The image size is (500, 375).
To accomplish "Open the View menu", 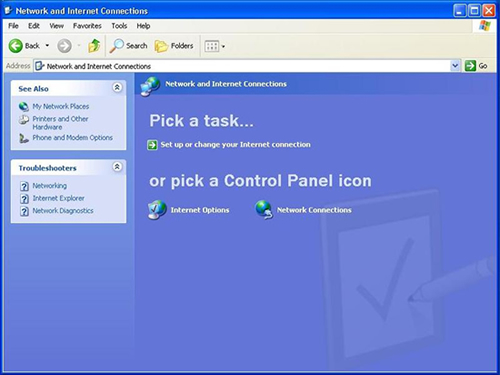I will coord(56,26).
